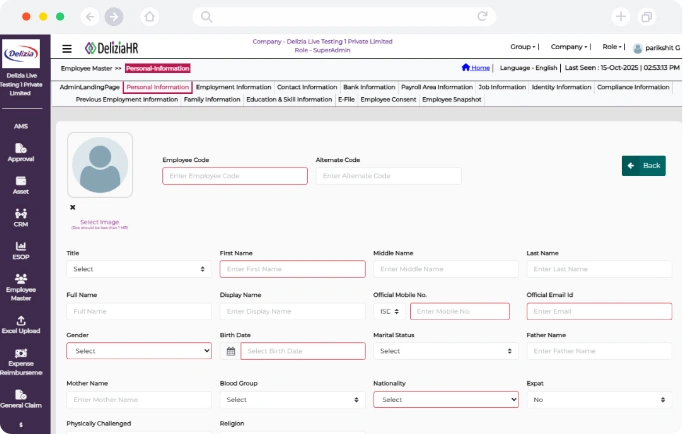
Task: Open the Approval sidebar icon
Action: tap(21, 152)
